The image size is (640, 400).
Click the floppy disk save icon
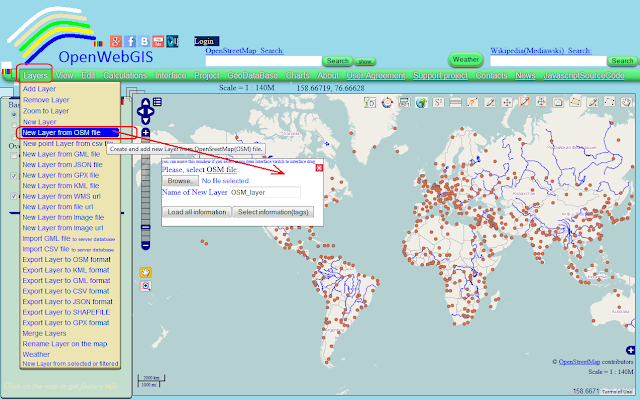click(558, 102)
